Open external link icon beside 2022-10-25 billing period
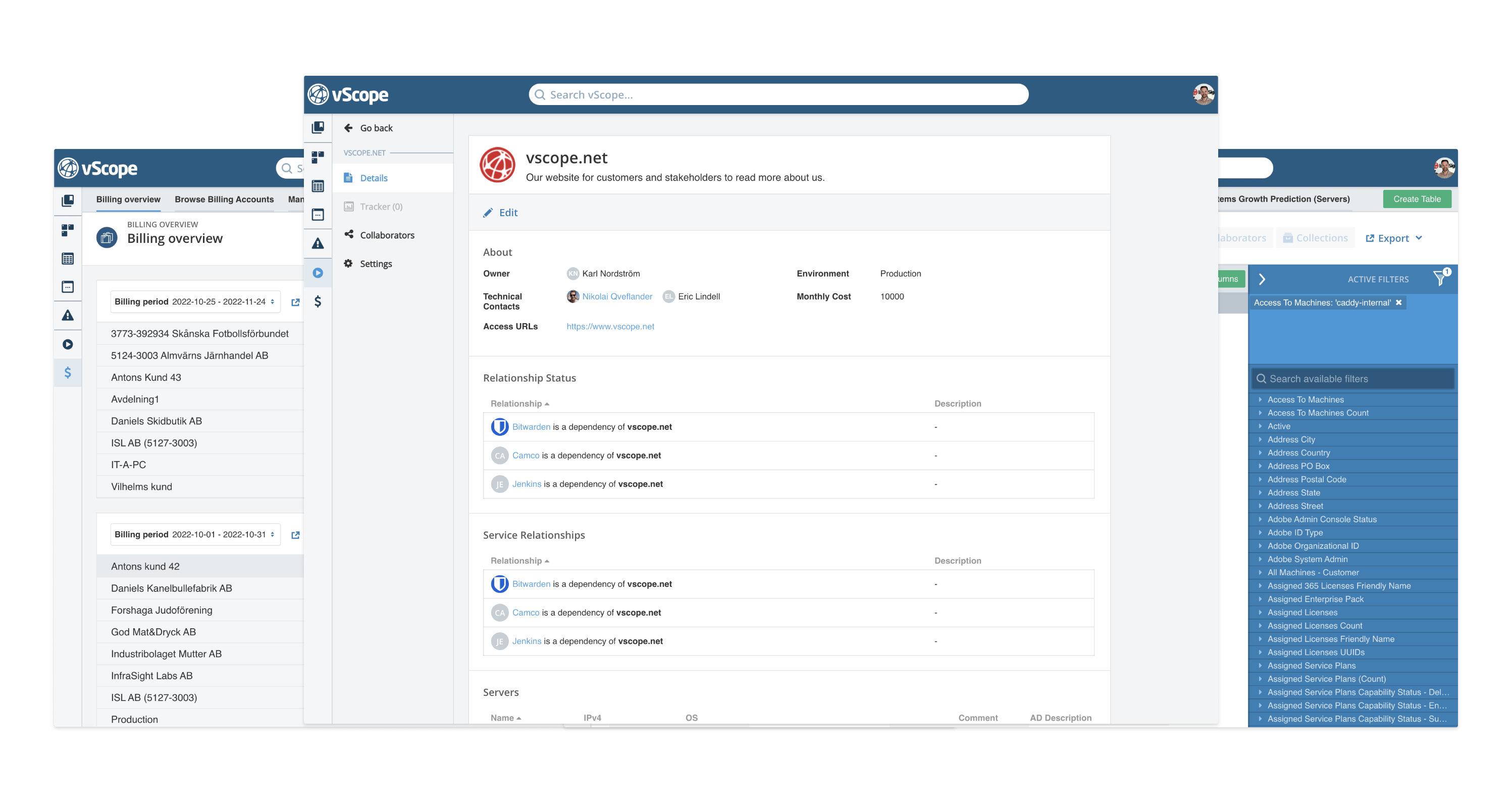Viewport: 1512px width, 803px height. [295, 302]
